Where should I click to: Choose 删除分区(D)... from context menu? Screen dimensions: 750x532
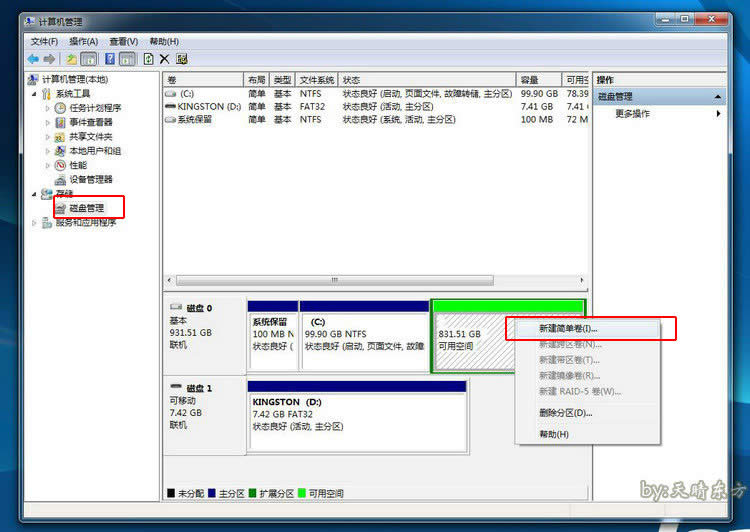point(565,412)
